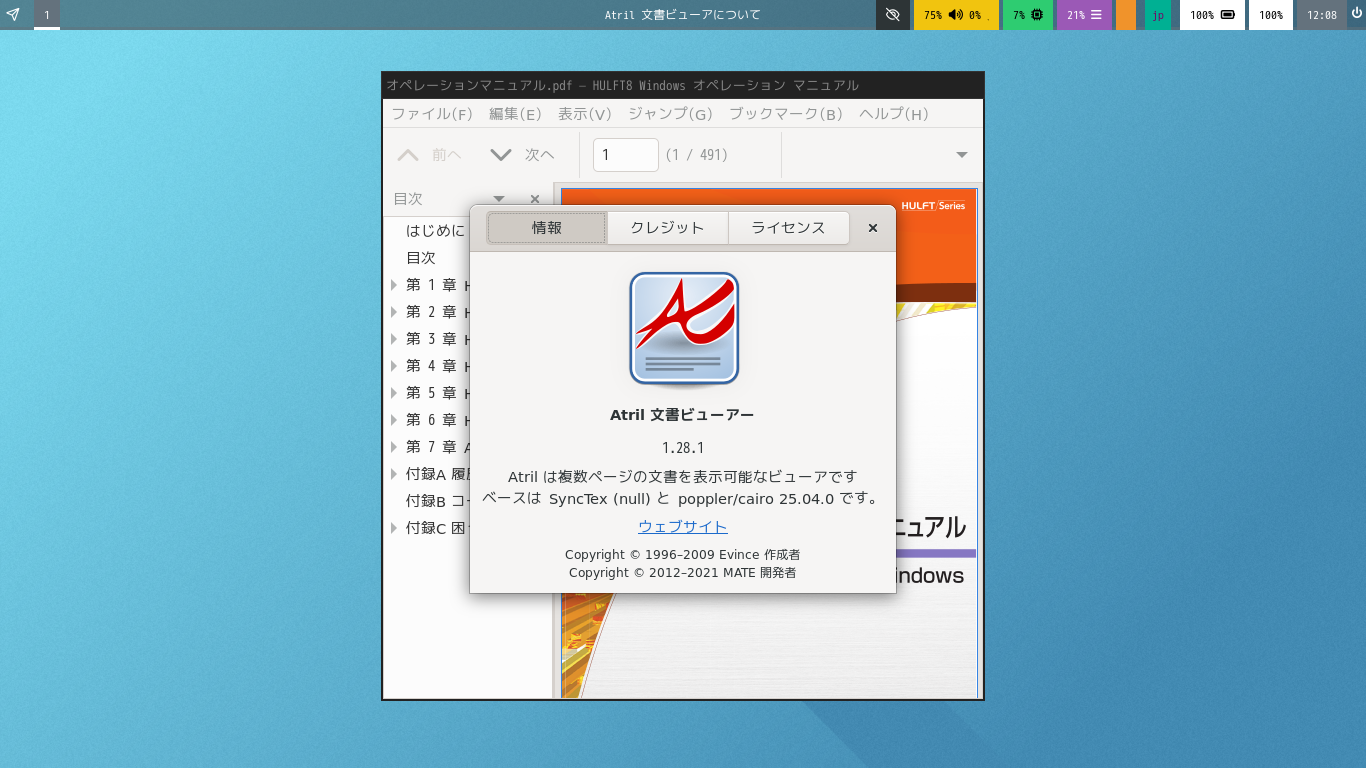1366x768 pixels.
Task: Click the 前へ previous page arrow
Action: click(429, 155)
